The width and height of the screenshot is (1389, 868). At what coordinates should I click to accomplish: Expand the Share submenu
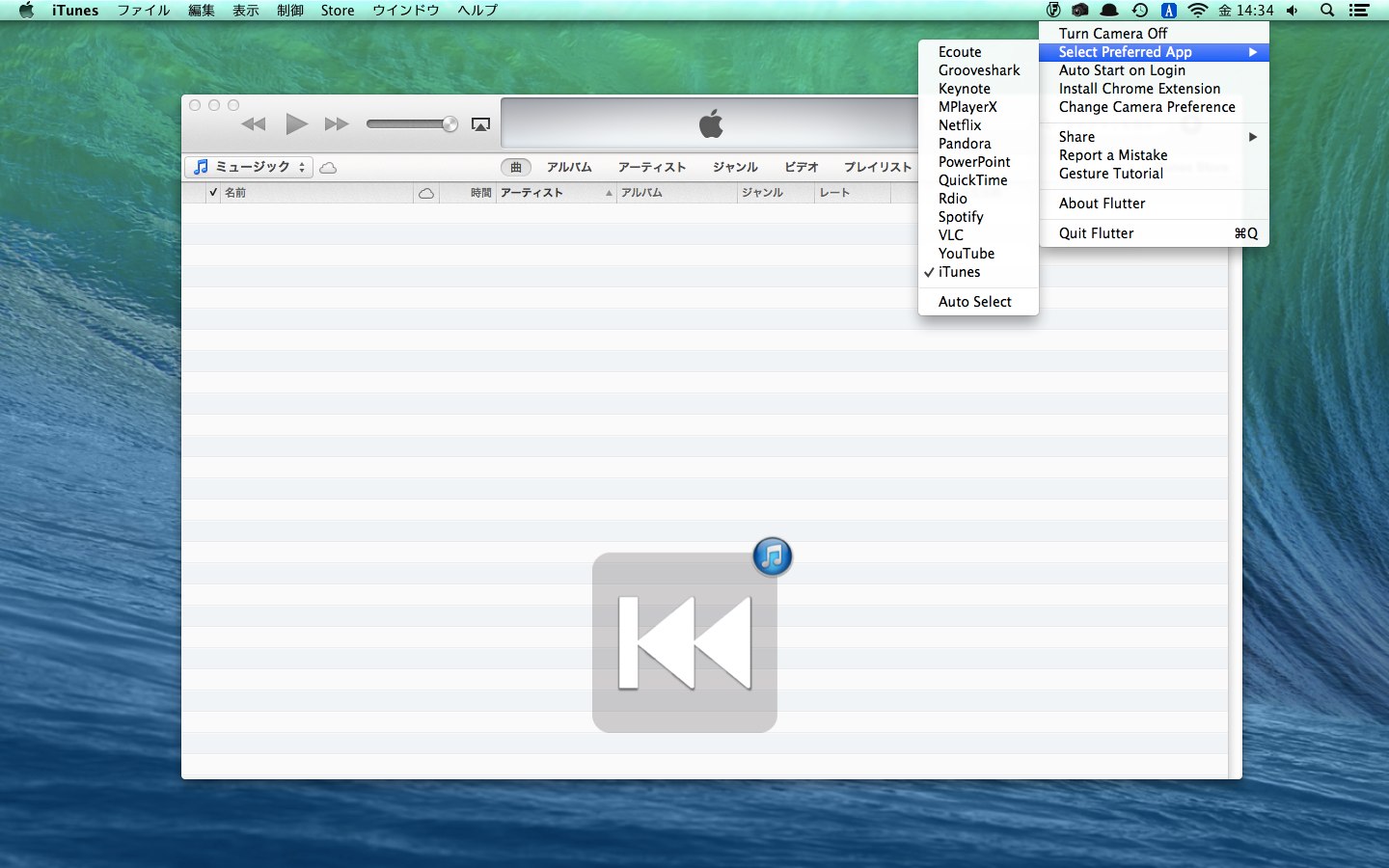pyautogui.click(x=1154, y=137)
